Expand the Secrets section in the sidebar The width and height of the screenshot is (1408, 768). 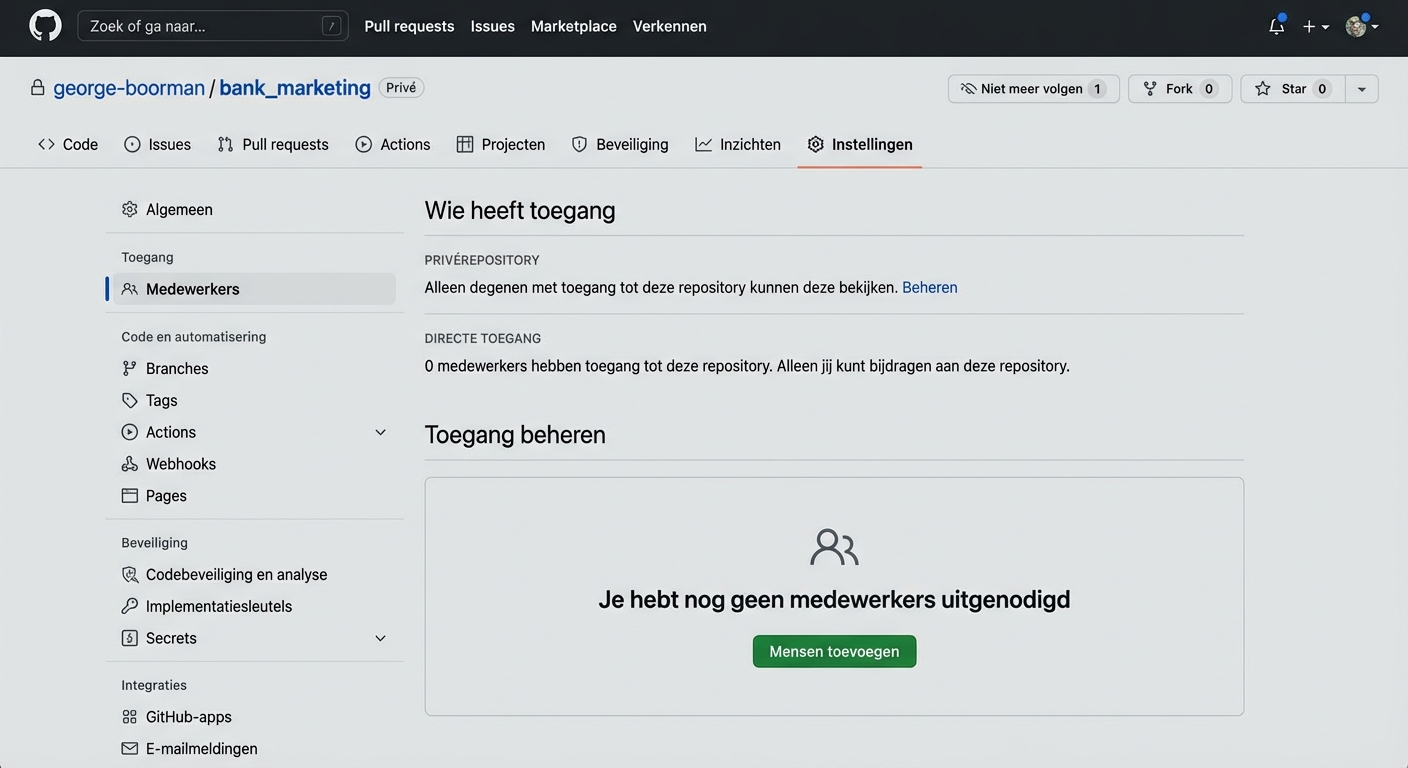[x=380, y=637]
